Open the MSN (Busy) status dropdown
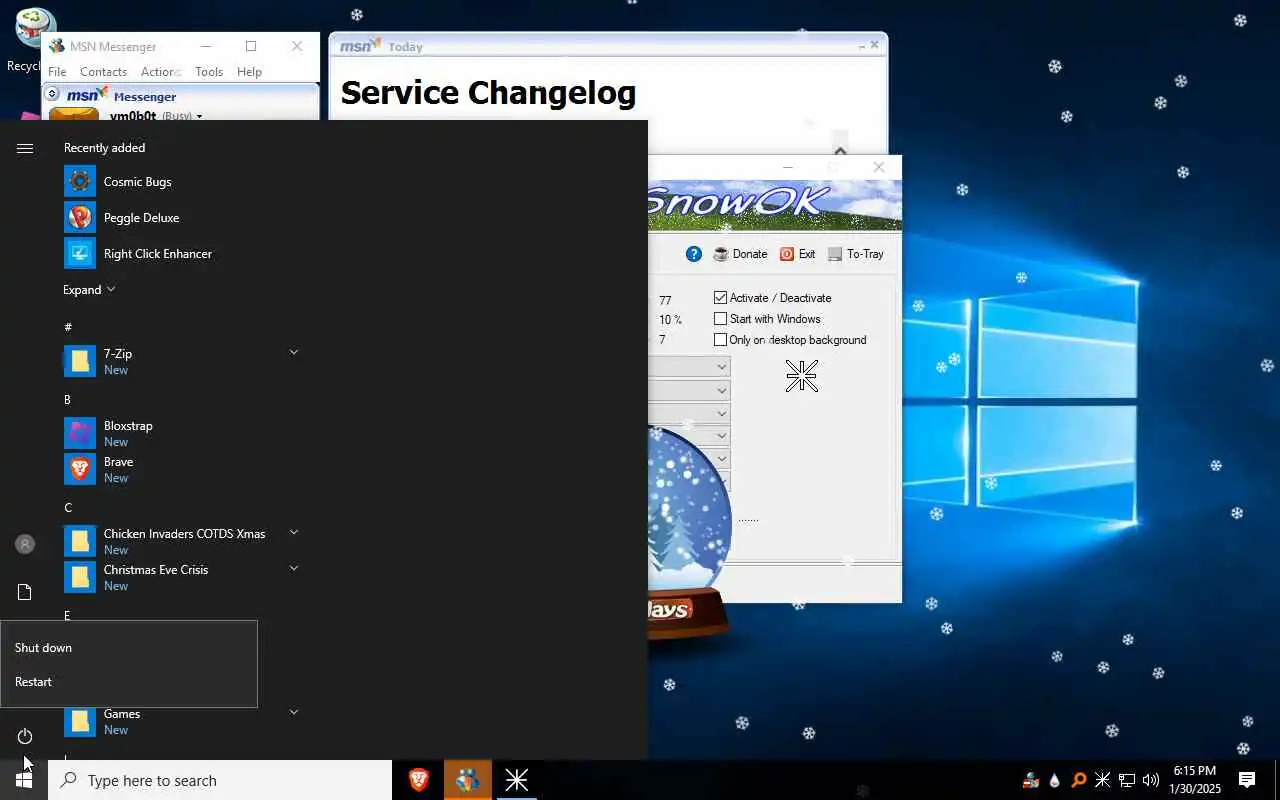This screenshot has height=800, width=1280. 199,116
